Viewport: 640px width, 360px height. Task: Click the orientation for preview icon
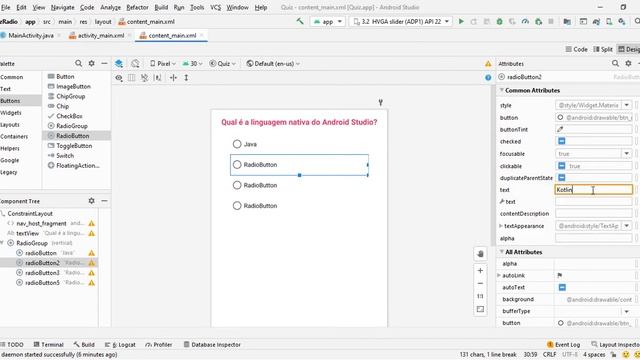(135, 64)
